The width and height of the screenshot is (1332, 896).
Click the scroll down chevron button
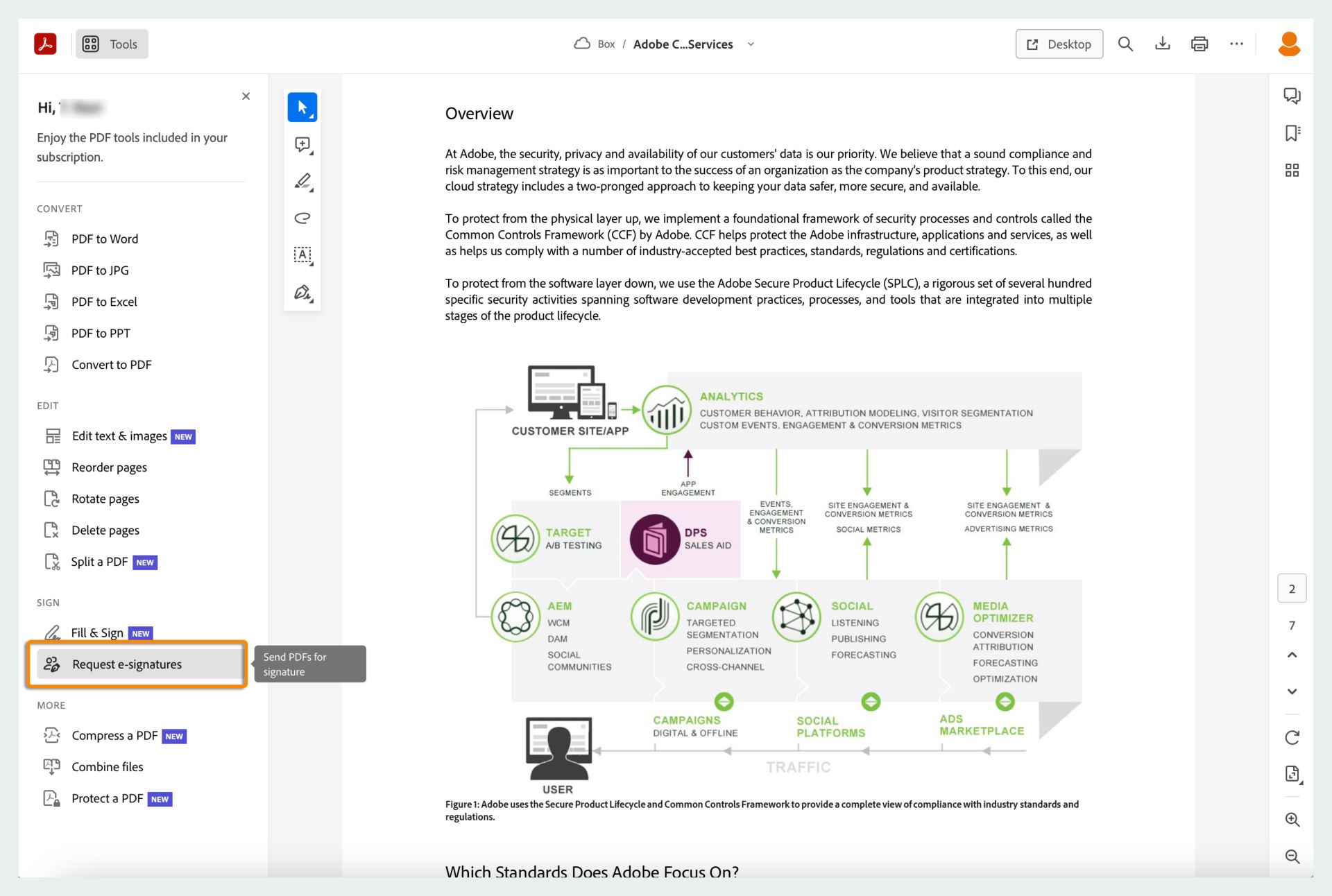[x=1291, y=692]
